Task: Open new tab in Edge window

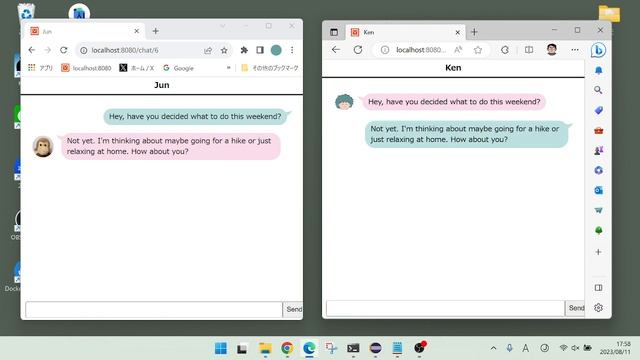Action: point(474,32)
